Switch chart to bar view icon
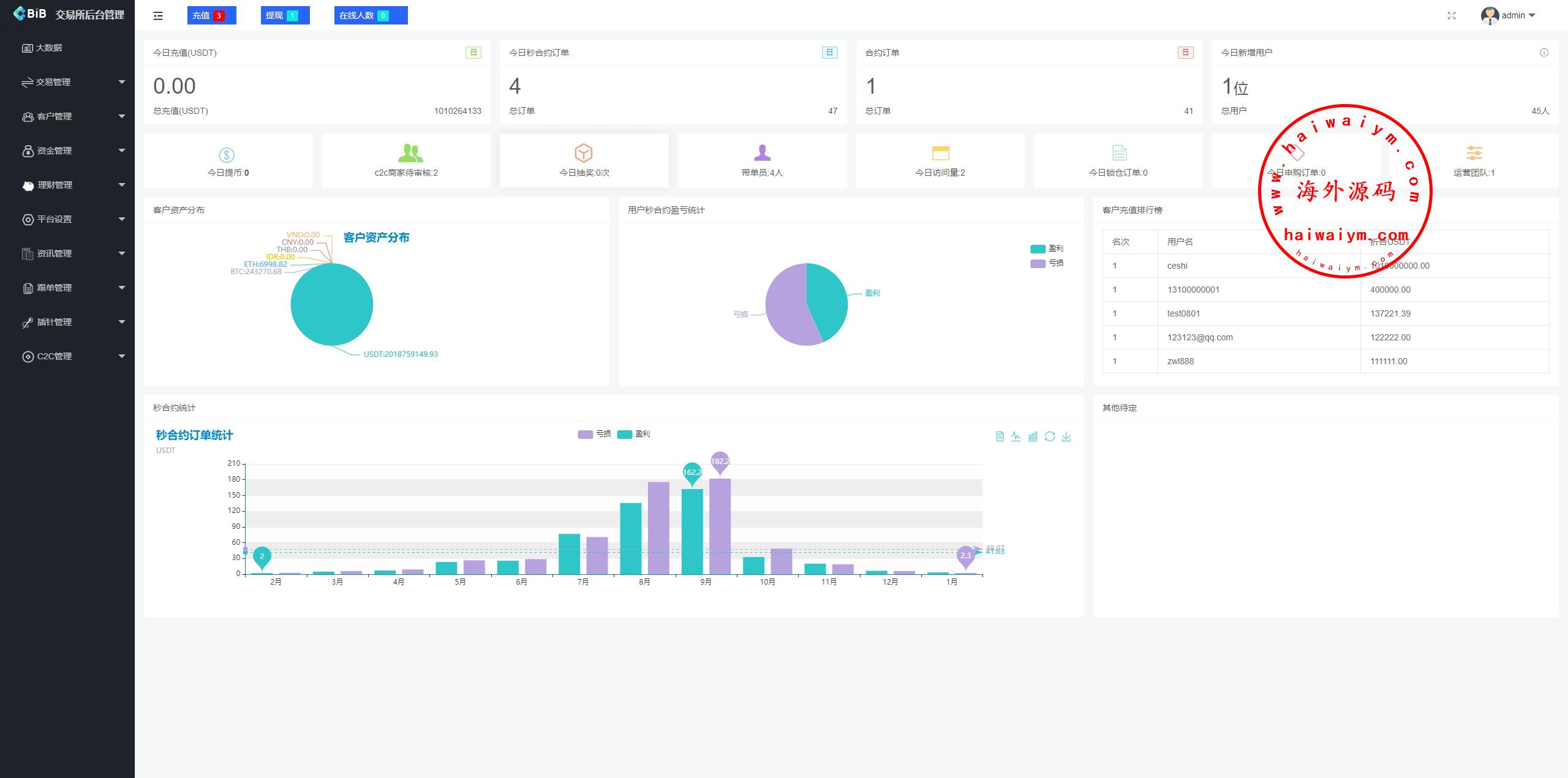Image resolution: width=1568 pixels, height=778 pixels. coord(1033,436)
